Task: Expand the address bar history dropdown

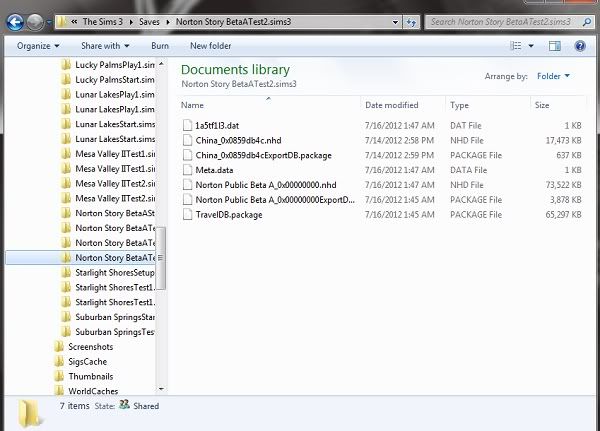Action: point(396,22)
